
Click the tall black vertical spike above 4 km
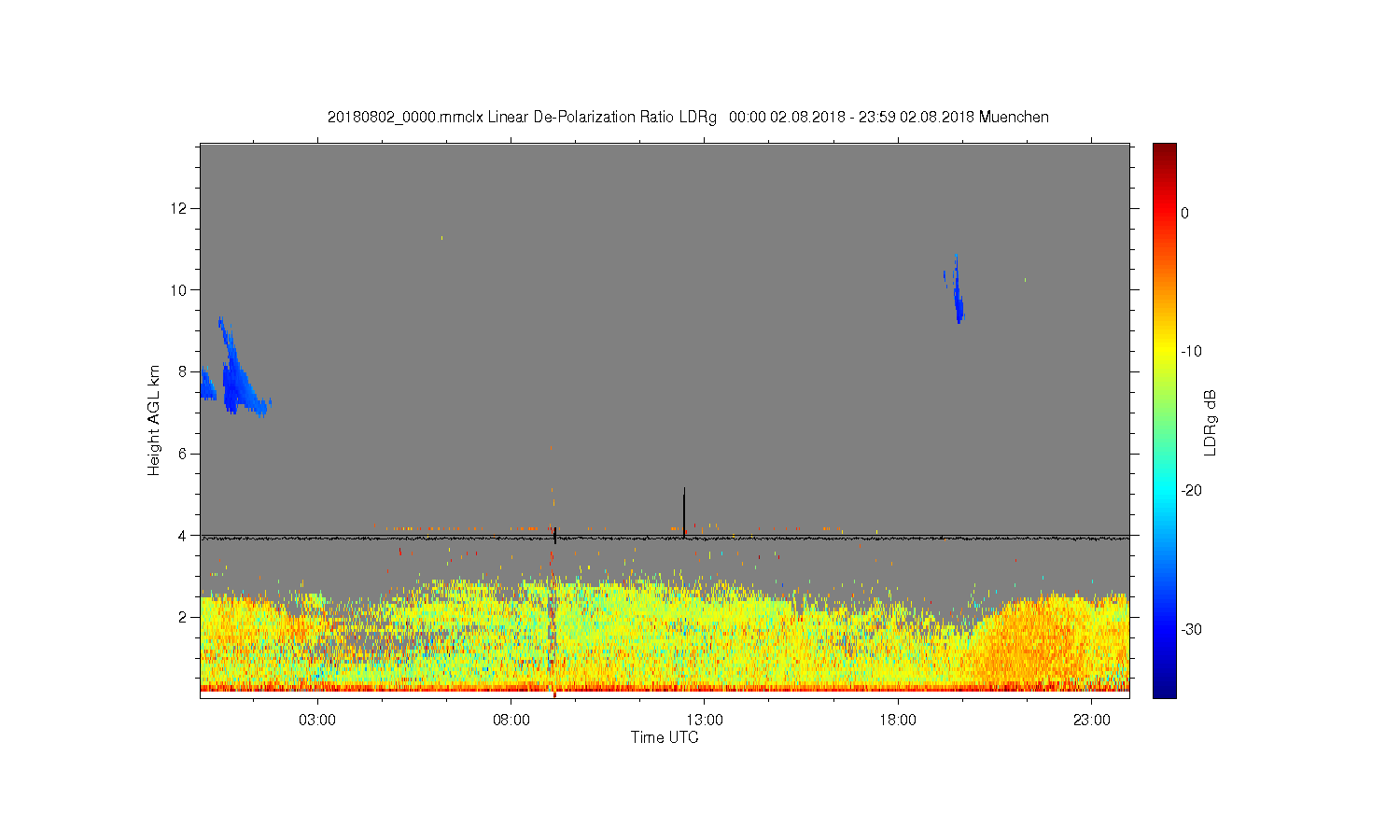[684, 511]
